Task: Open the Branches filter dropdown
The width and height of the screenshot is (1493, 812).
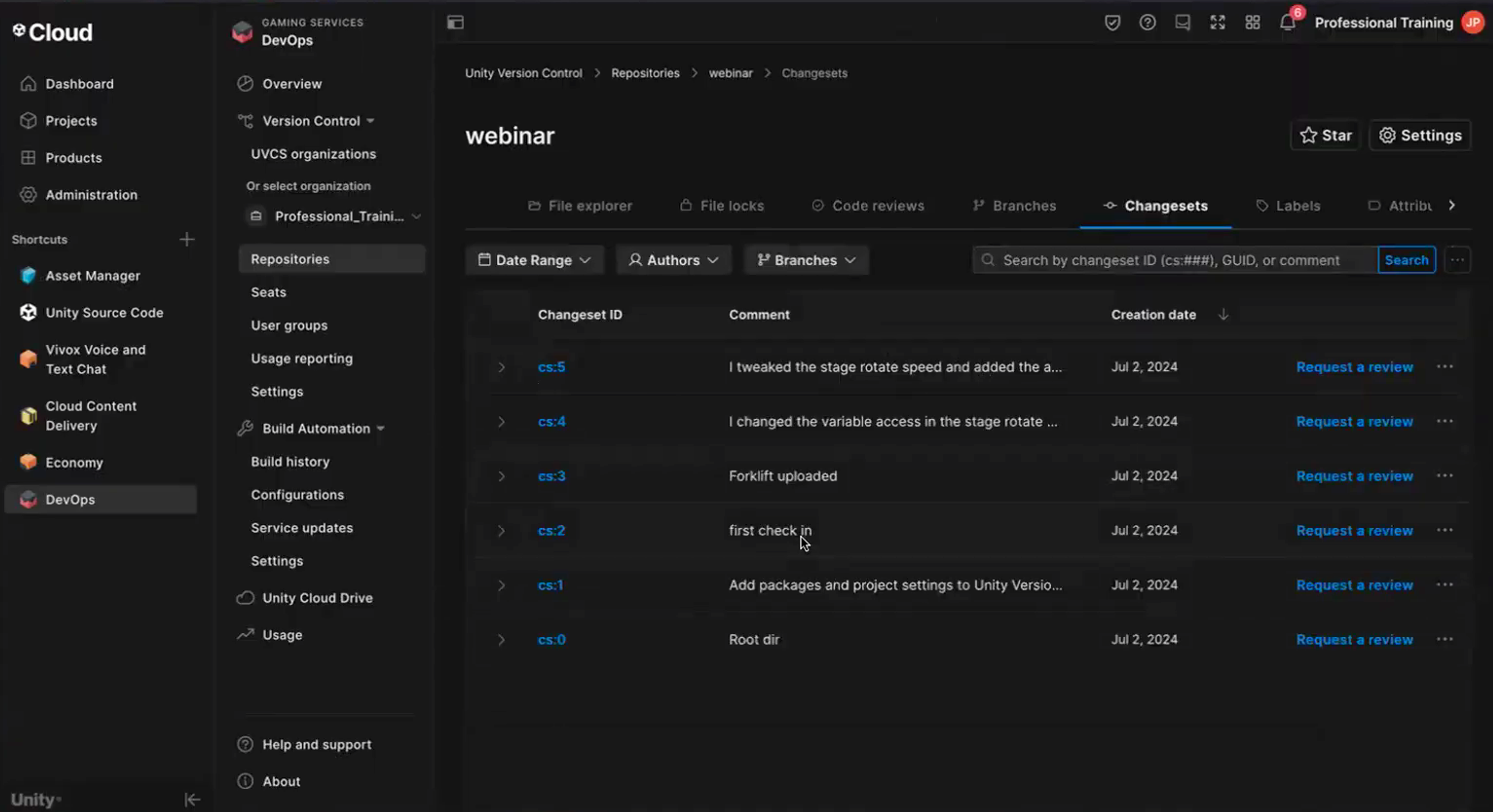Action: click(806, 260)
